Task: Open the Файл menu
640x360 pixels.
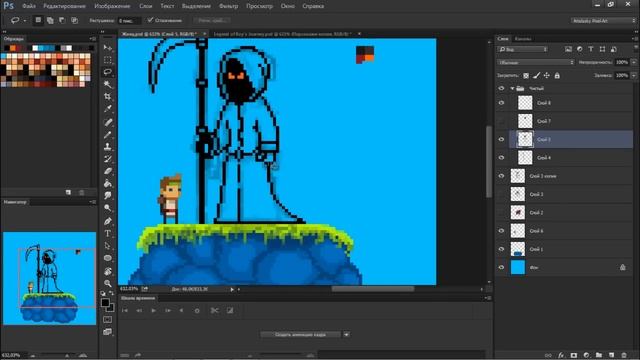Action: [29, 6]
